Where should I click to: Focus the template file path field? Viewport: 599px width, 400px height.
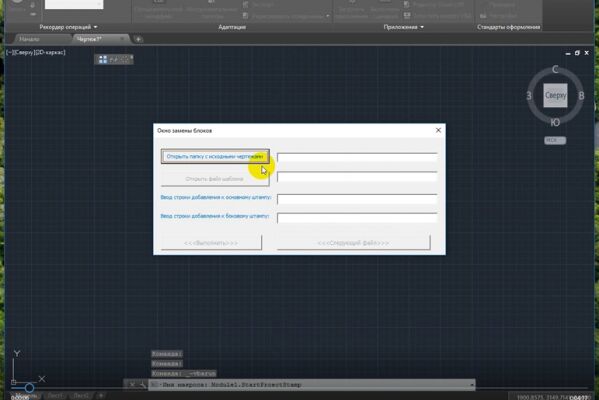pyautogui.click(x=357, y=177)
